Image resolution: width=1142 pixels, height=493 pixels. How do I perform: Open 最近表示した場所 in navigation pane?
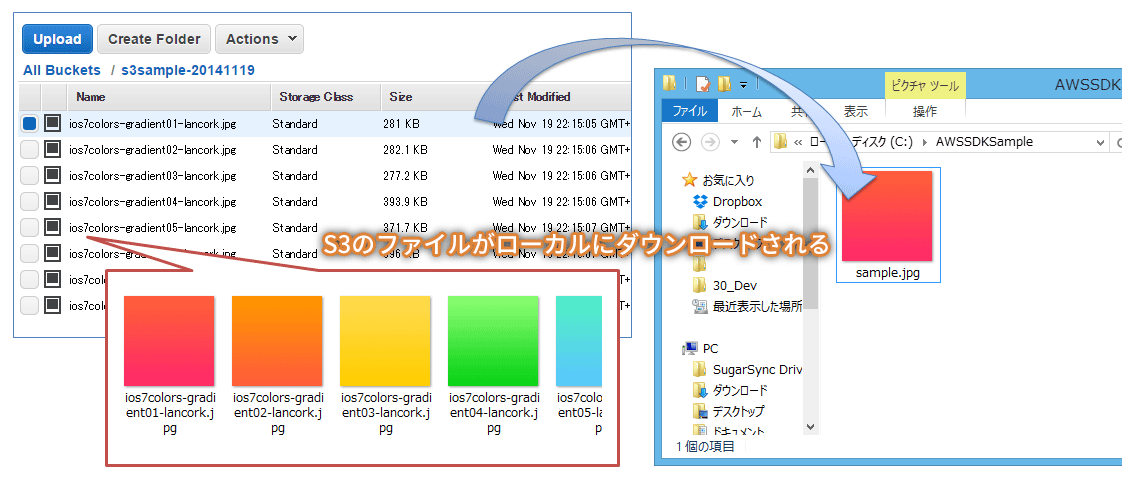pos(757,307)
